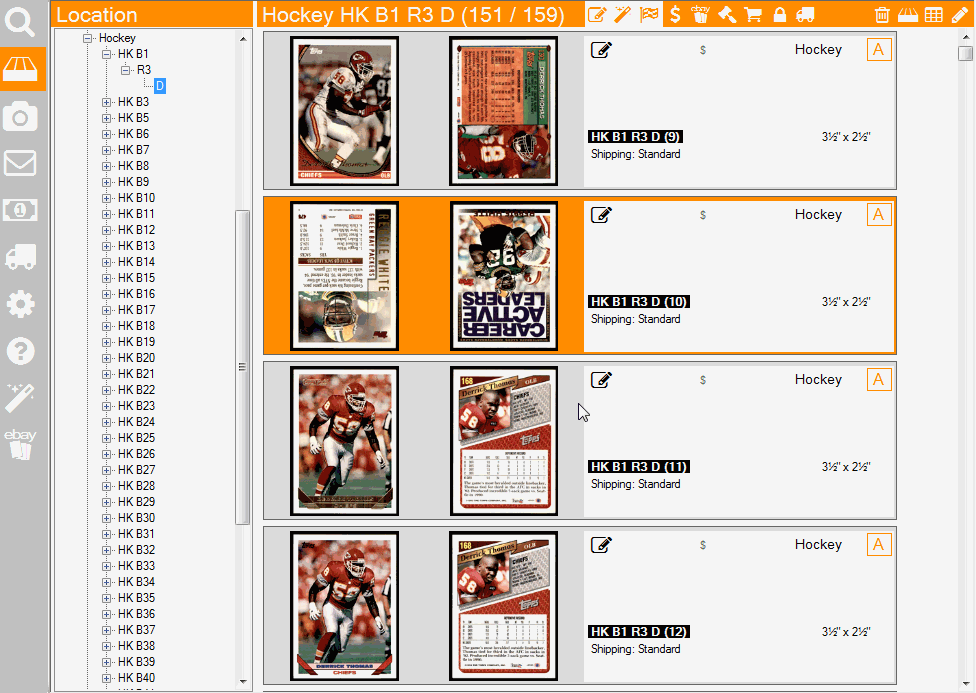
Task: Click the card list scroll up arrow
Action: click(x=965, y=37)
